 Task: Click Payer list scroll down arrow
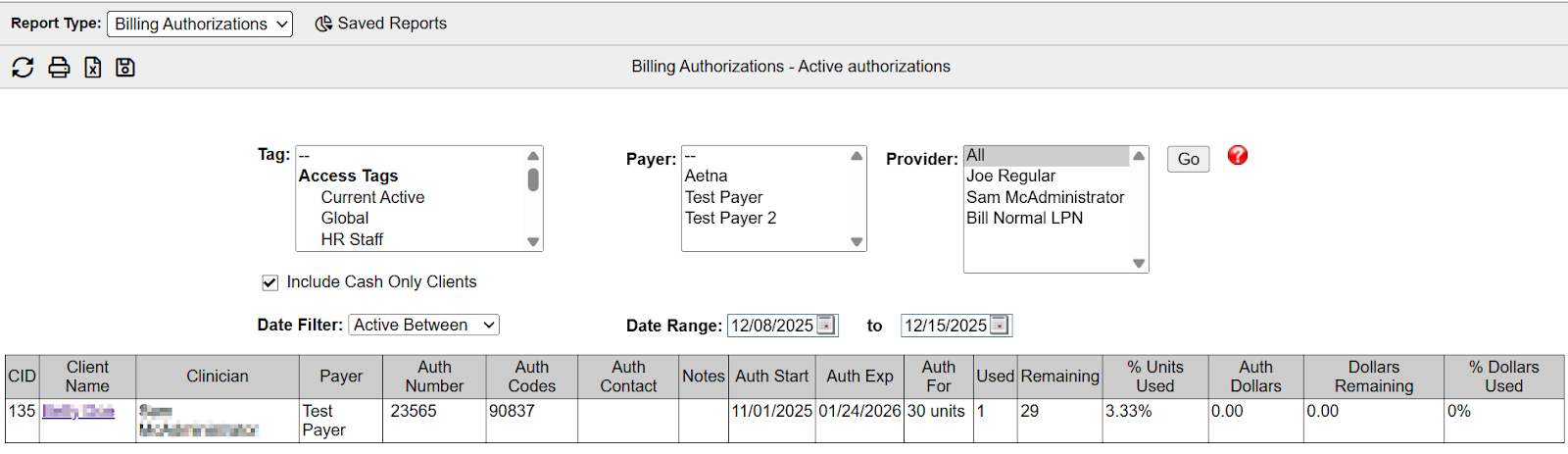pos(857,241)
